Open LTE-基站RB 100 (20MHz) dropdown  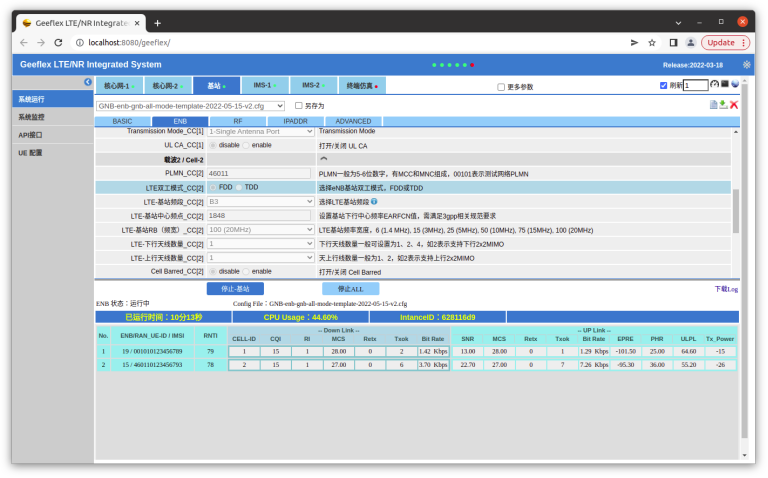261,230
